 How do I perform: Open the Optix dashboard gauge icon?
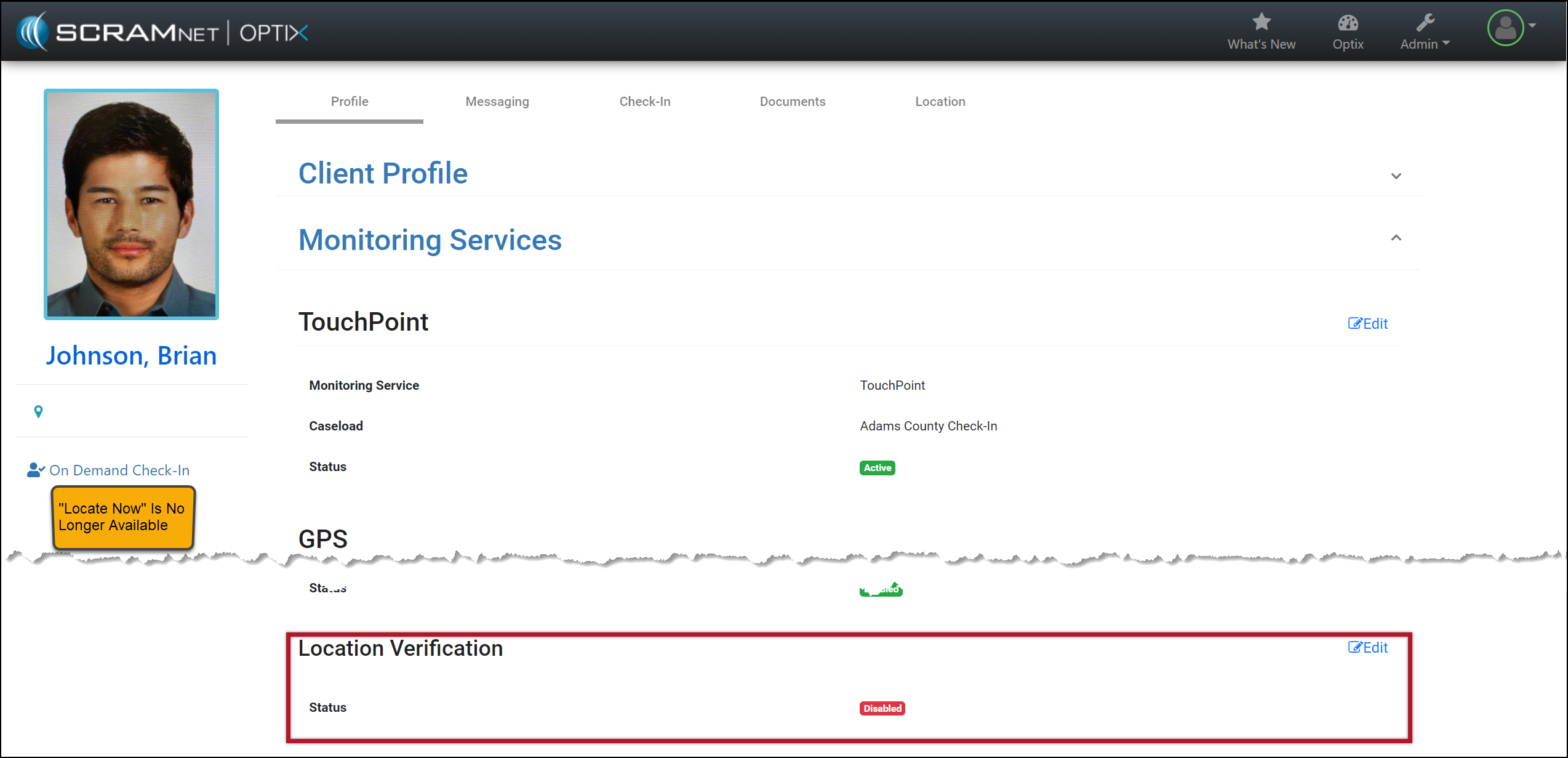point(1347,23)
